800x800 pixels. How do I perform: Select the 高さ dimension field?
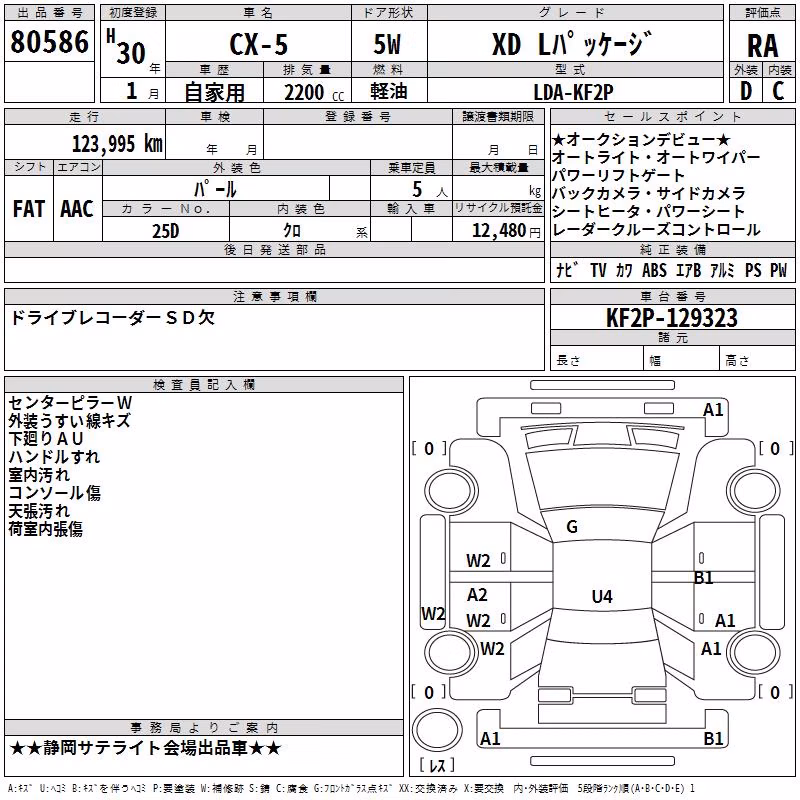pos(758,360)
